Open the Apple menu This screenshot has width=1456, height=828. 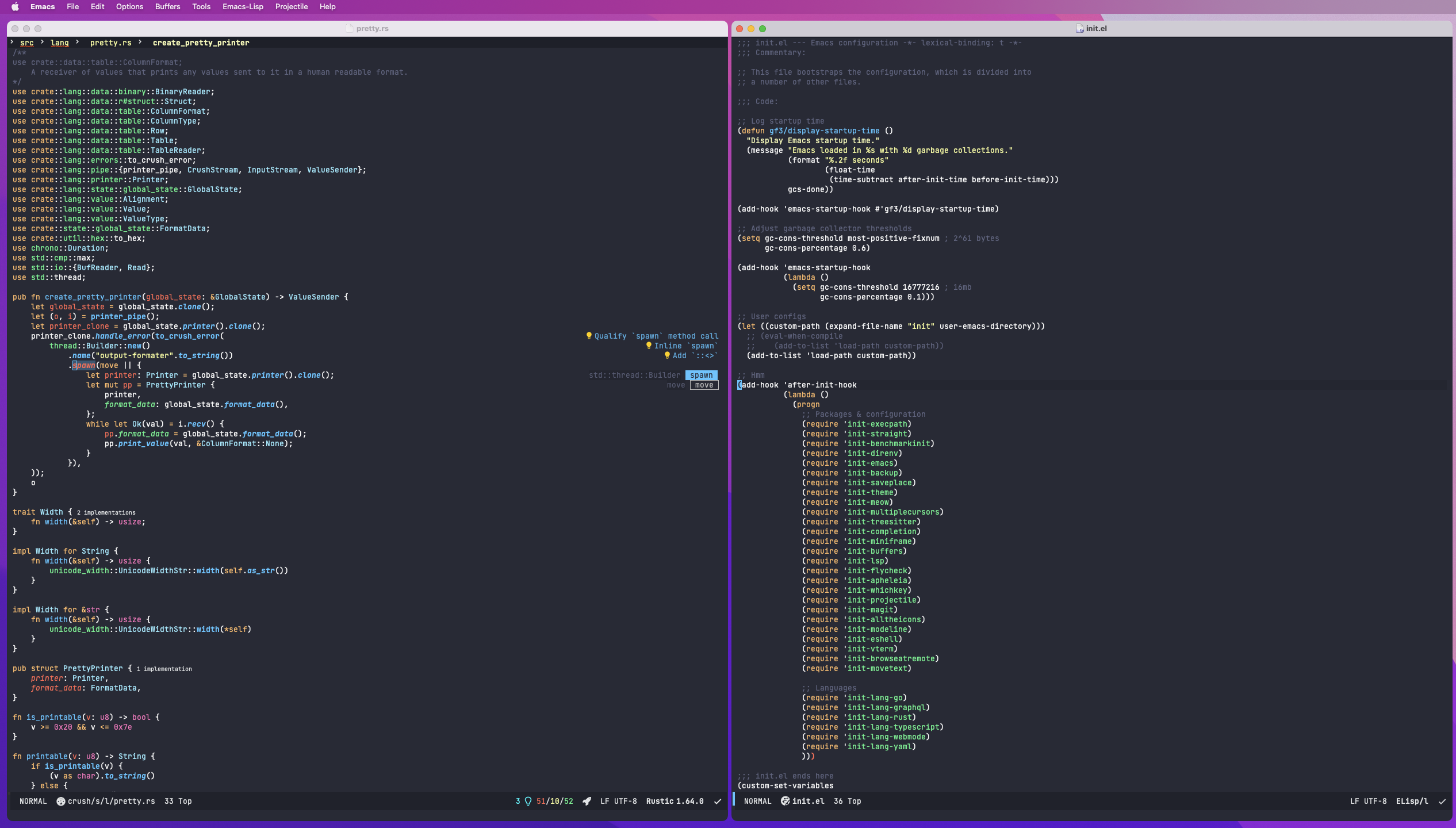click(x=16, y=7)
